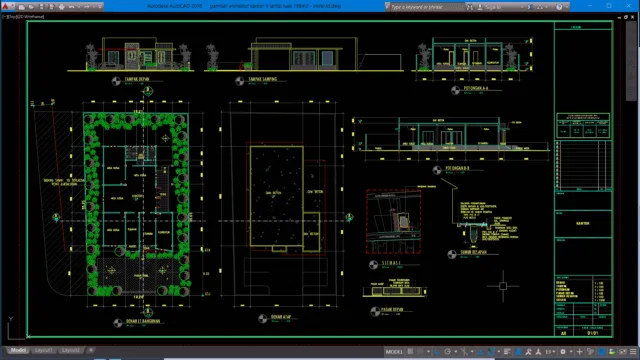The image size is (640, 360).
Task: Click the New drawing icon
Action: [21, 7]
